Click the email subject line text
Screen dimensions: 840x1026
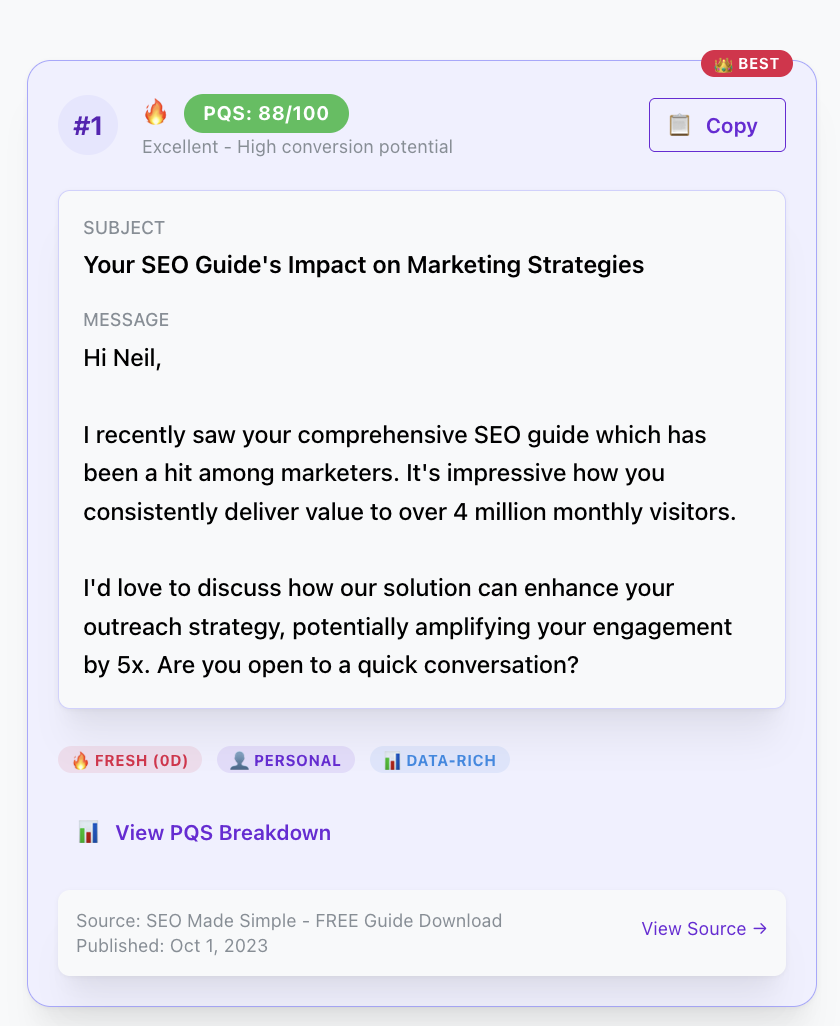[x=364, y=265]
